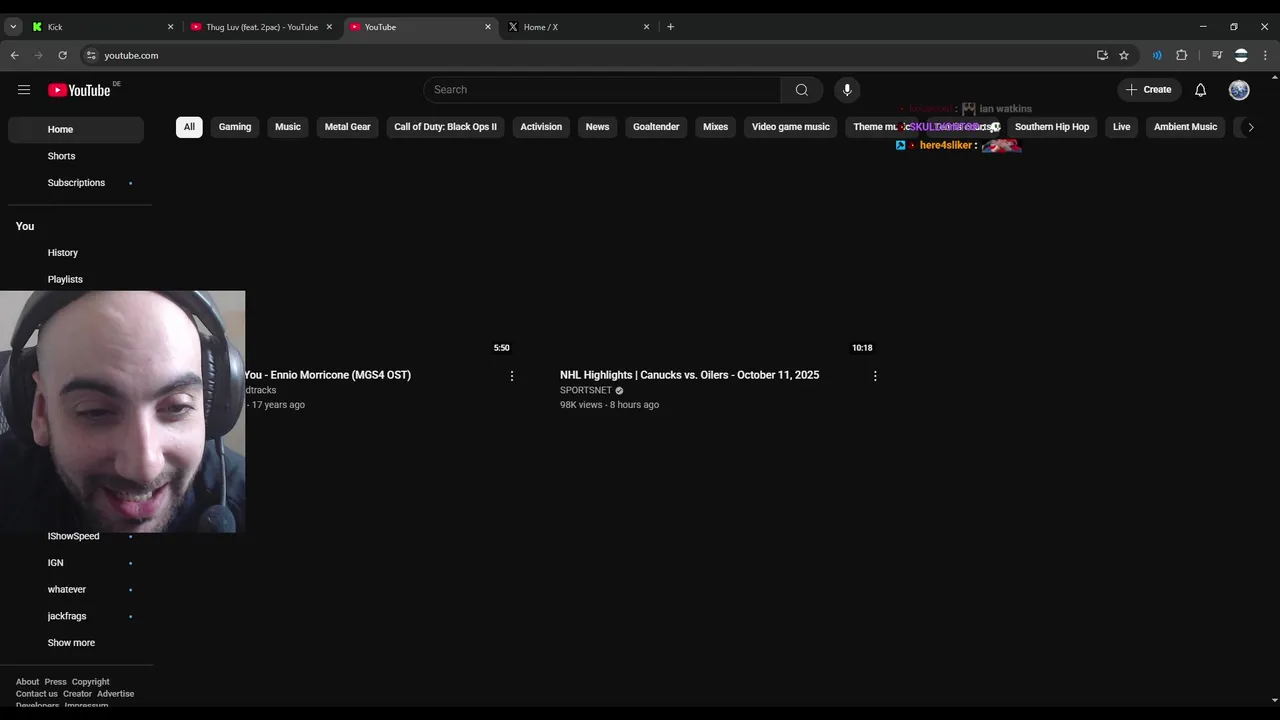The height and width of the screenshot is (720, 1280).
Task: Select the Metal Gear chip
Action: (348, 127)
